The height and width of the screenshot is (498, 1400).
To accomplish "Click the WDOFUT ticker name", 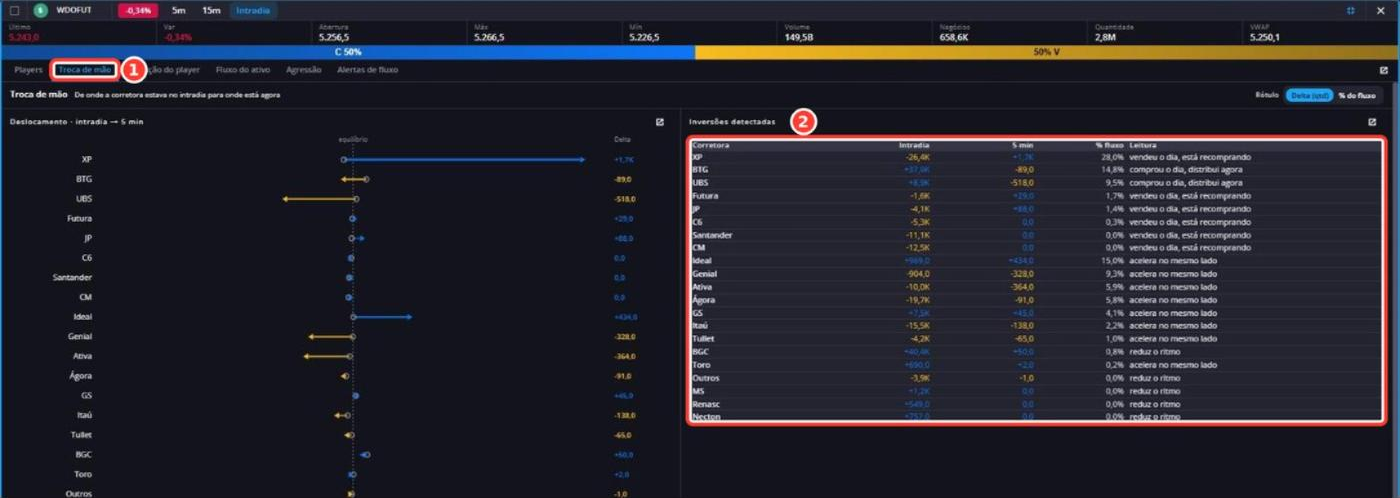I will tap(74, 10).
